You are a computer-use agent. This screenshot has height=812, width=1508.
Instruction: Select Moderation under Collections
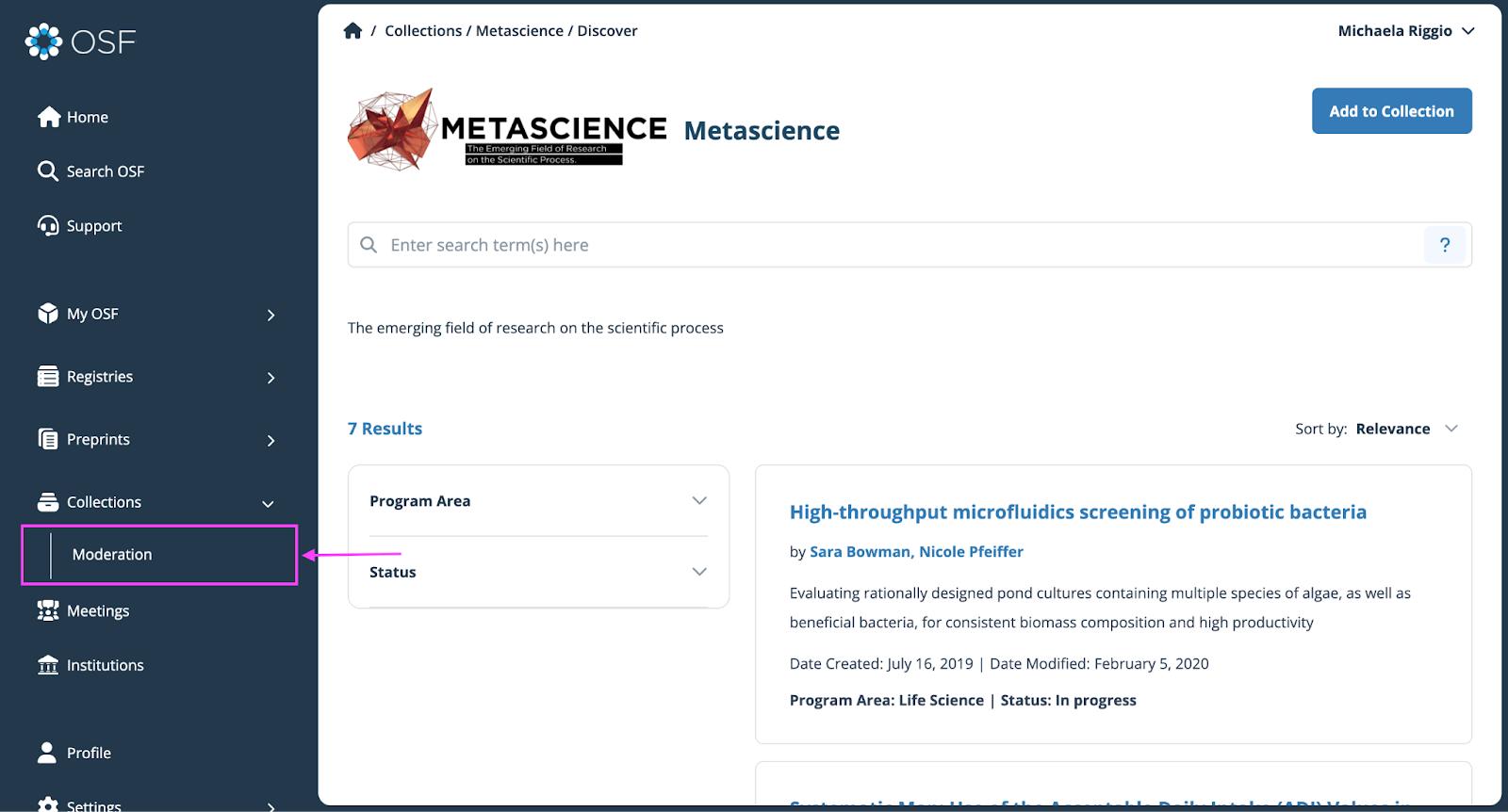pyautogui.click(x=159, y=555)
